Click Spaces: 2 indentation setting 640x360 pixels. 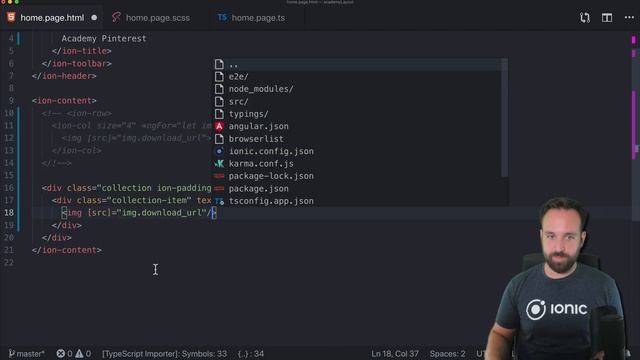coord(447,353)
